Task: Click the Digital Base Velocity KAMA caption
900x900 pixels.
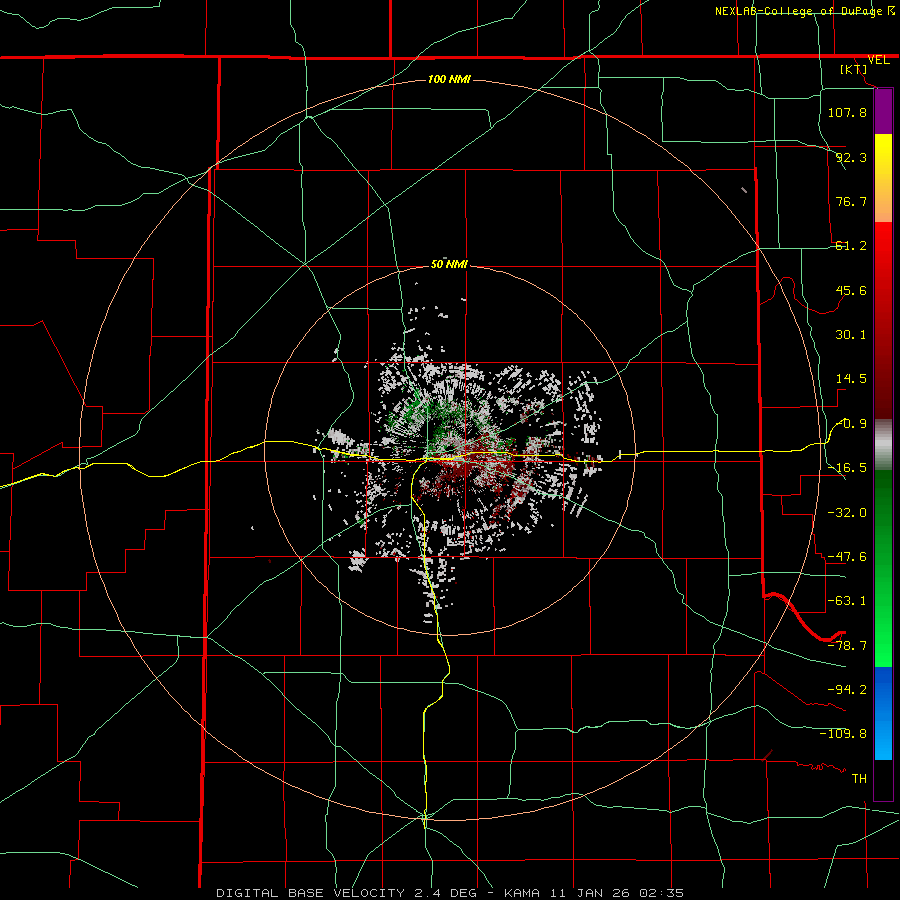Action: point(450,893)
